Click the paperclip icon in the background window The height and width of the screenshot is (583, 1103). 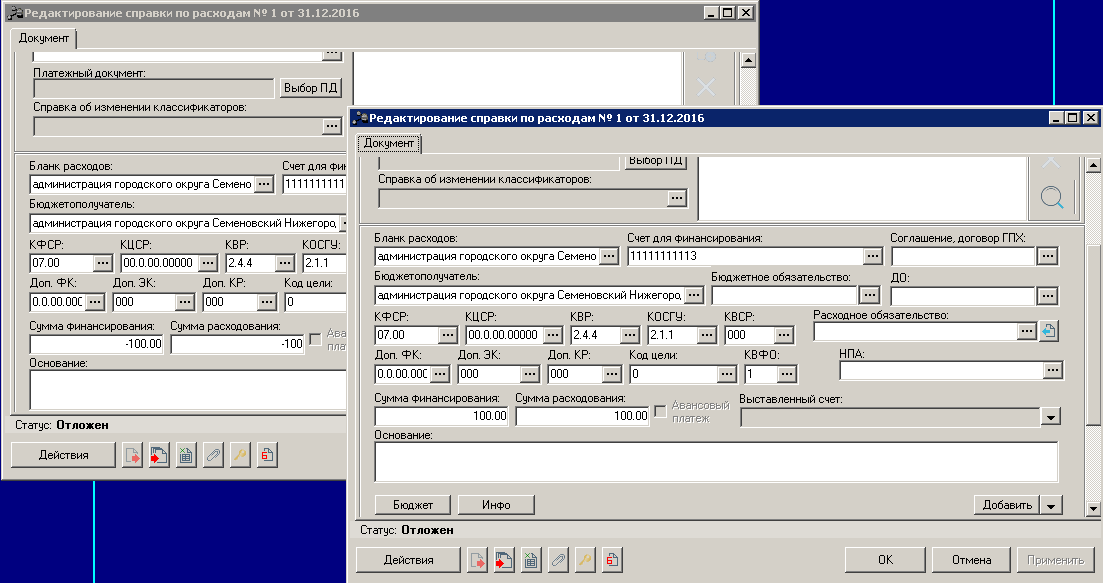pos(212,456)
